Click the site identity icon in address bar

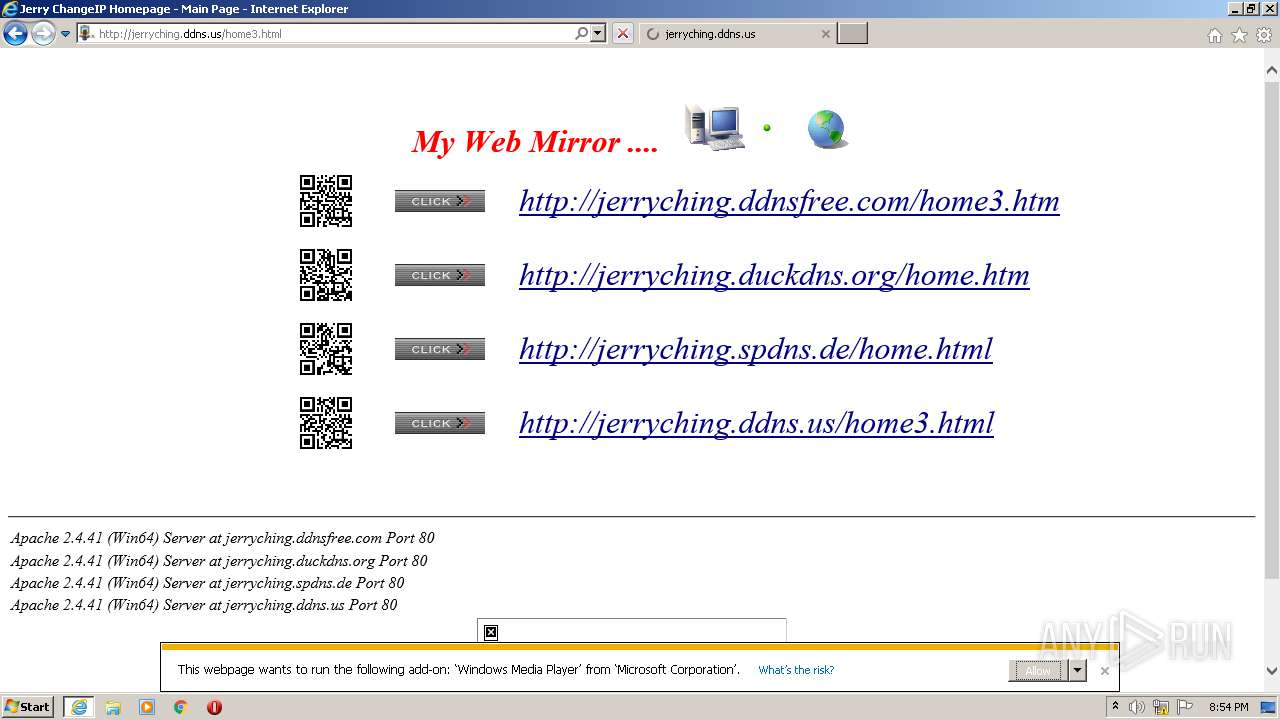(x=86, y=33)
